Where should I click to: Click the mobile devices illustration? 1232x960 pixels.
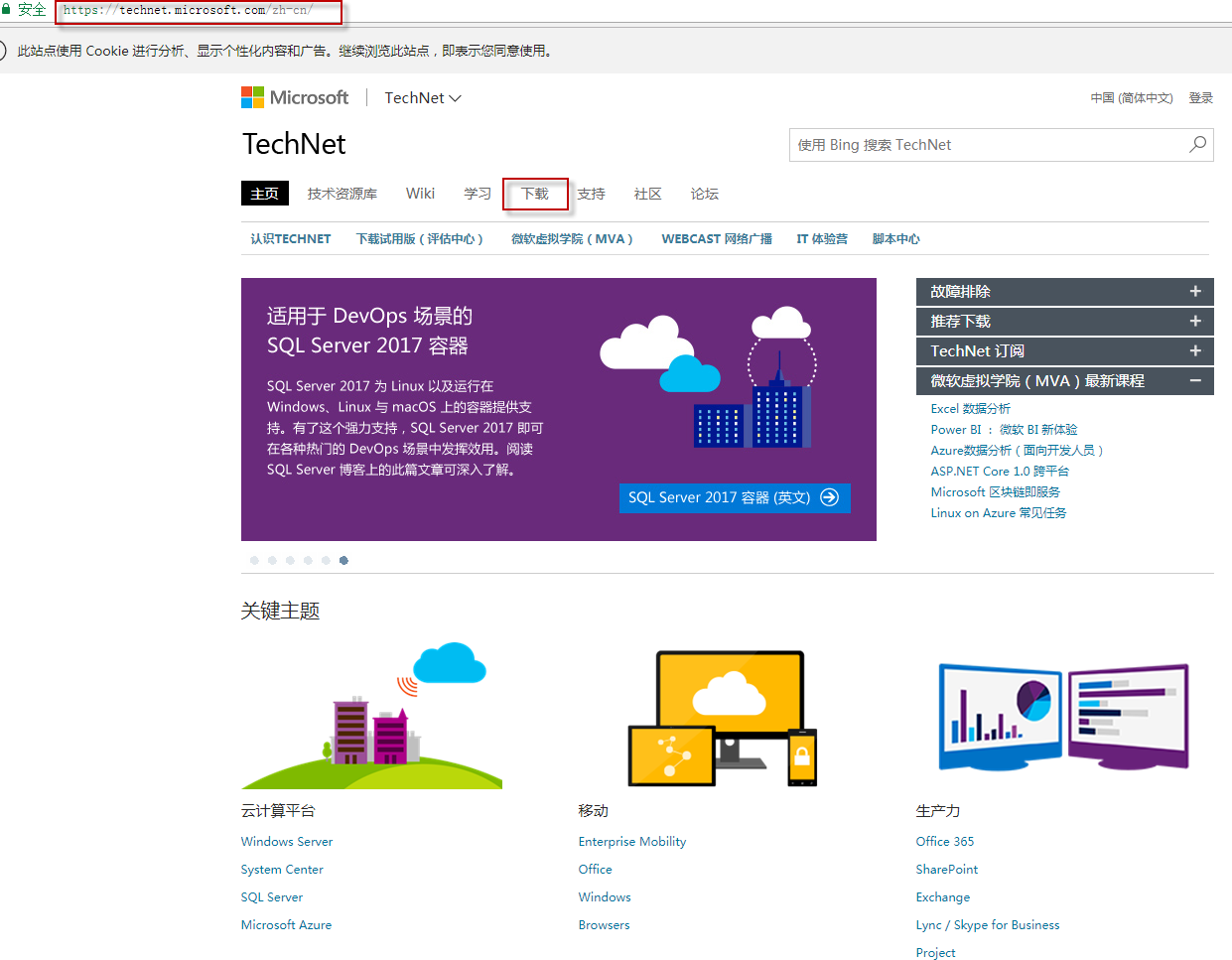[723, 719]
